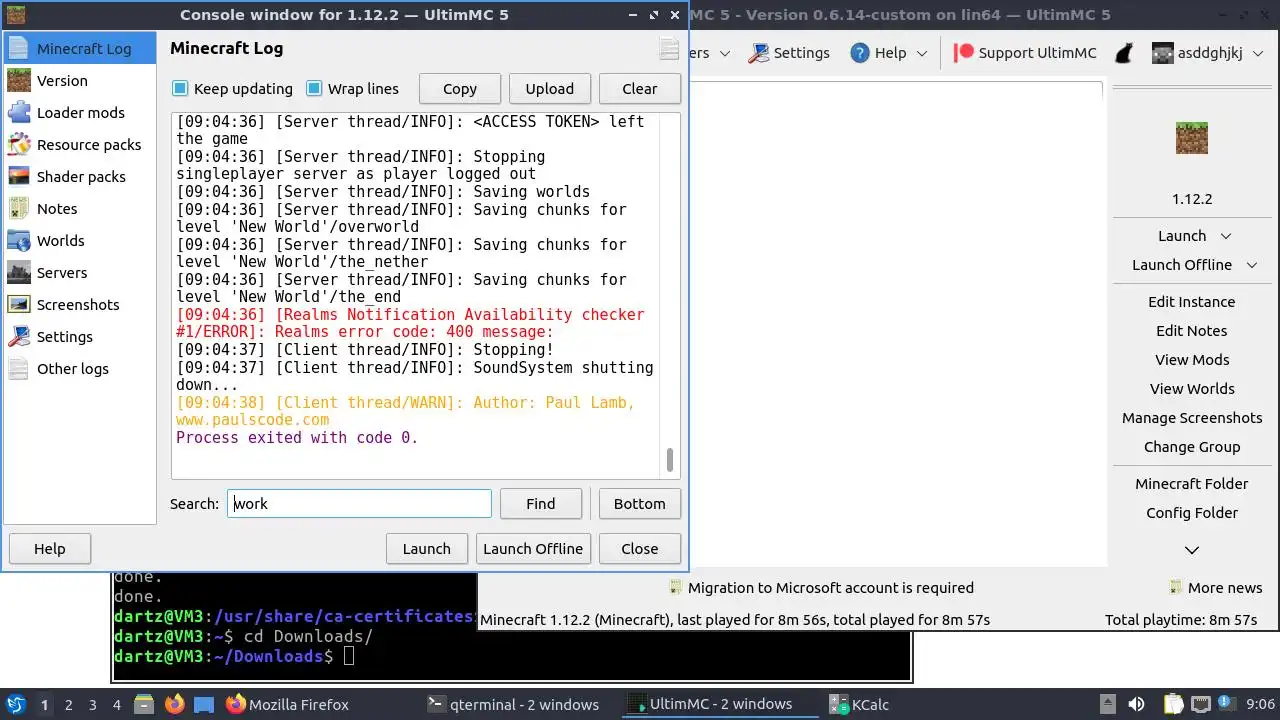Switch to virtual desktop 2

coord(68,704)
